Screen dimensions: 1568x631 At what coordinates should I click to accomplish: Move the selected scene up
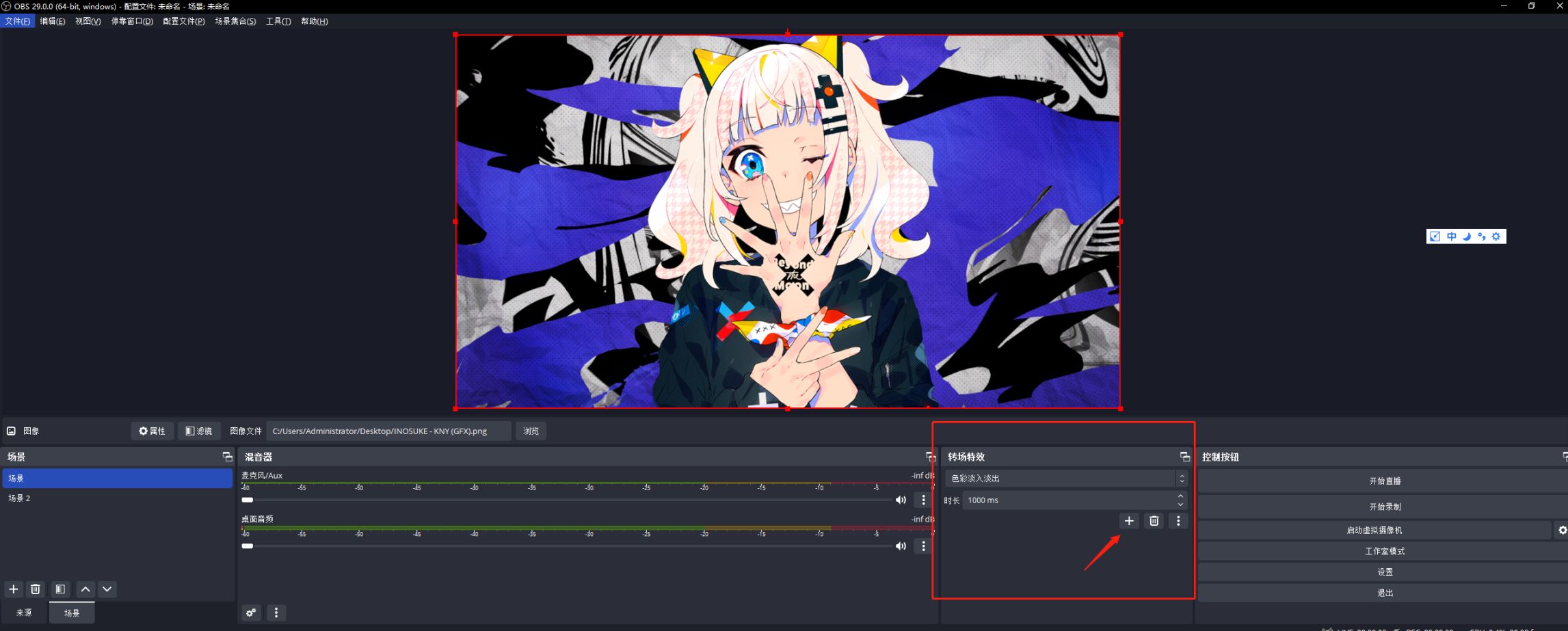[x=85, y=589]
